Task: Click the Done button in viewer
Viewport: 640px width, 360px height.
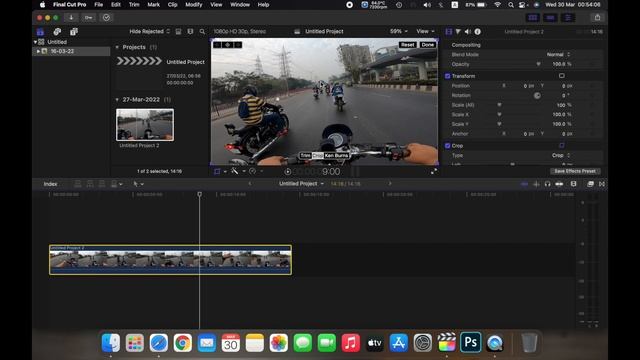Action: point(428,45)
